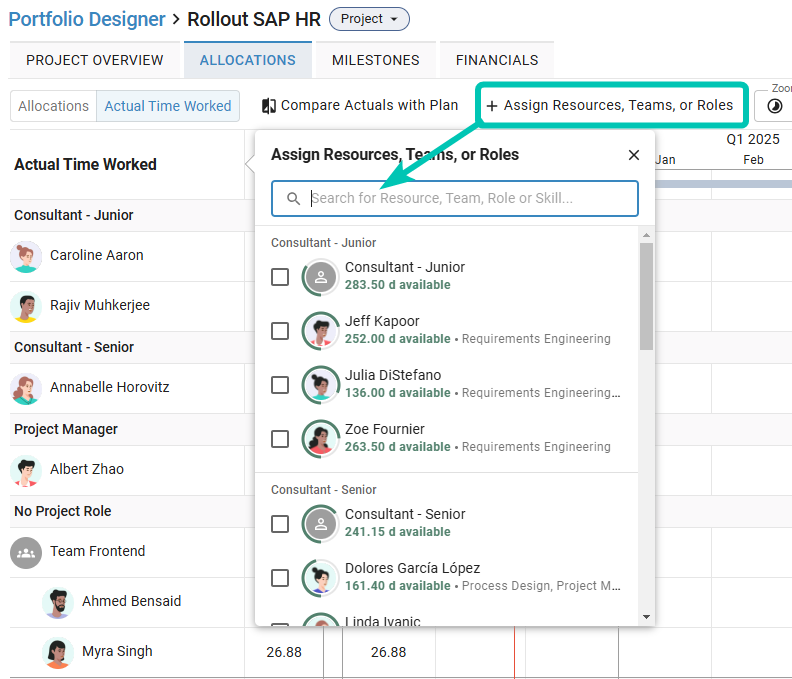The image size is (792, 679).
Task: Click Jeff Kapoor's avatar in the popup
Action: [321, 331]
